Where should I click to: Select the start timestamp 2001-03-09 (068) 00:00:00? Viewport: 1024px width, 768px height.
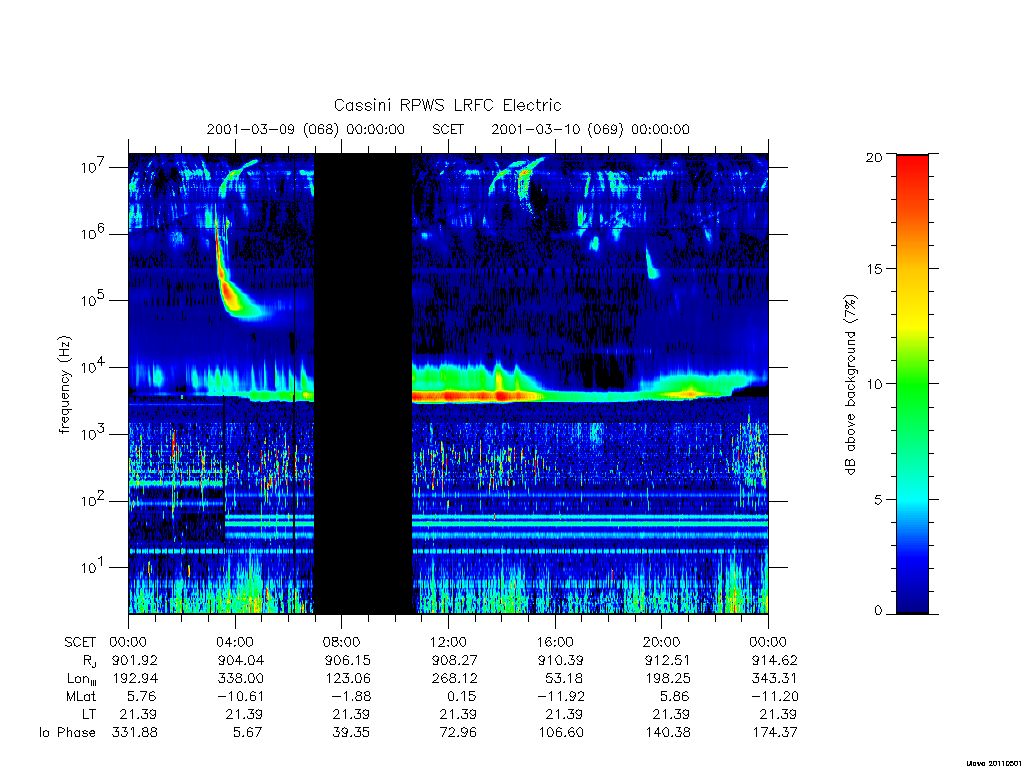click(x=306, y=129)
